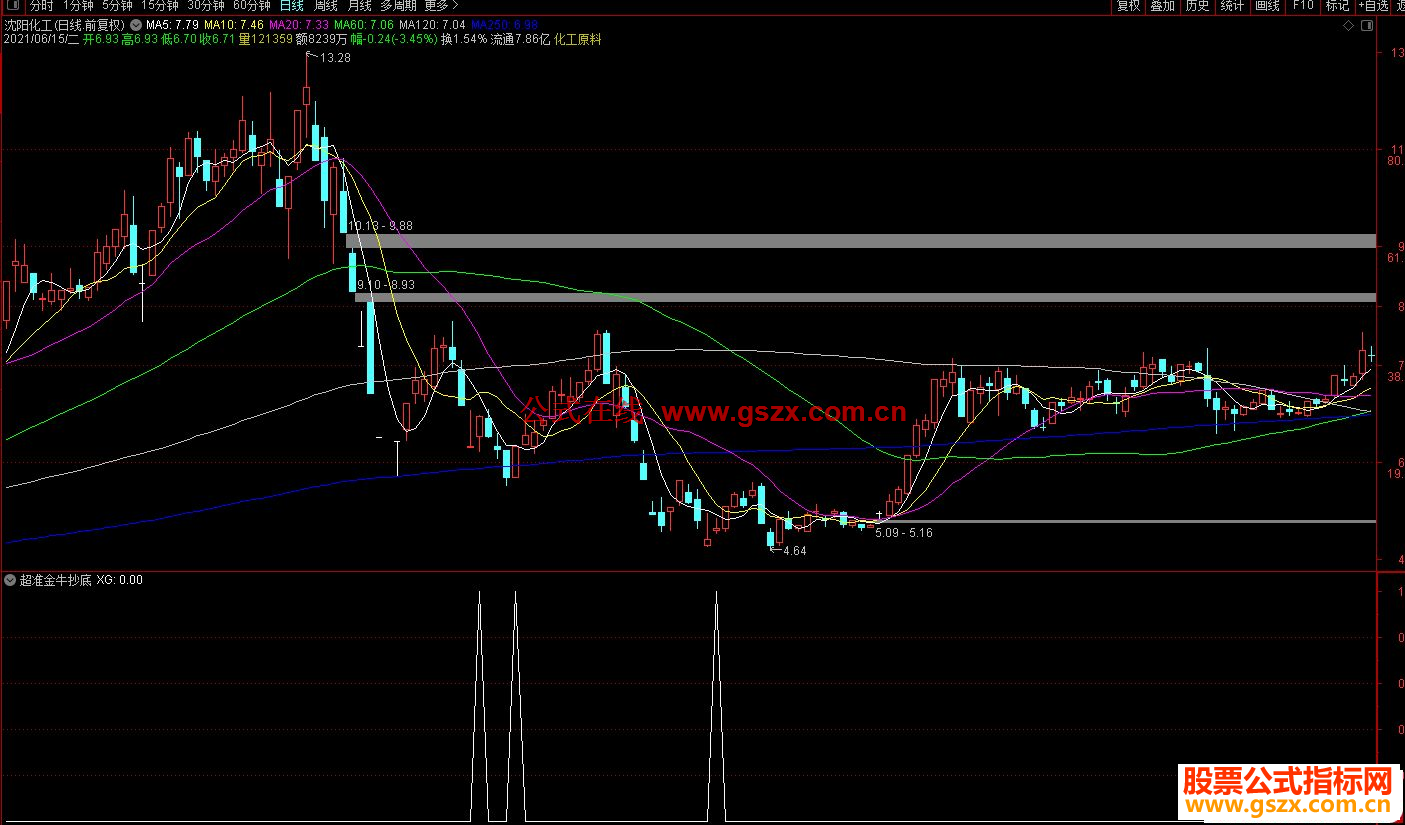This screenshot has height=825, width=1405.
Task: Open the 30分钟 period tab
Action: pyautogui.click(x=205, y=6)
